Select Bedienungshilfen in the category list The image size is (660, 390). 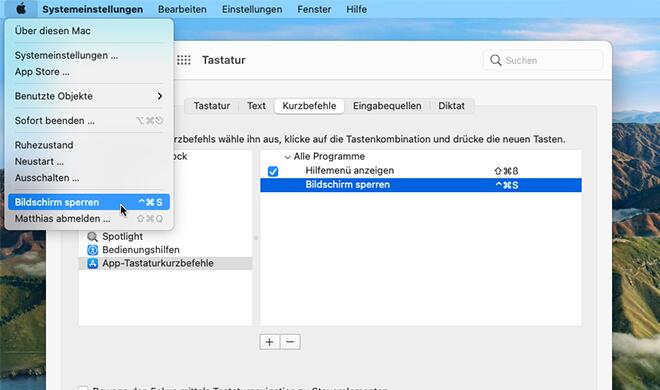coord(141,250)
